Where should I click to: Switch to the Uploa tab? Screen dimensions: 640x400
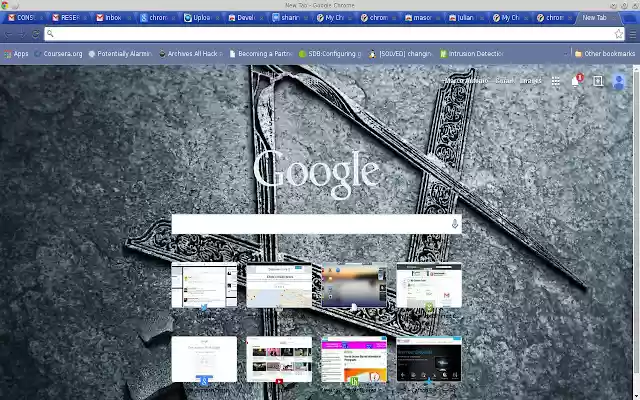click(200, 18)
